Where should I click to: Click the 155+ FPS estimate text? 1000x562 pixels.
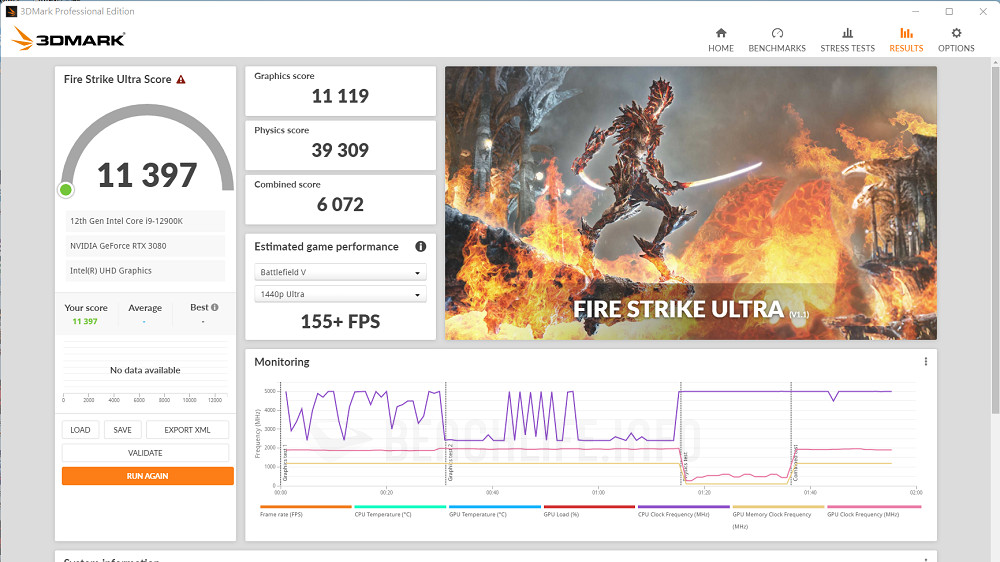pyautogui.click(x=340, y=322)
